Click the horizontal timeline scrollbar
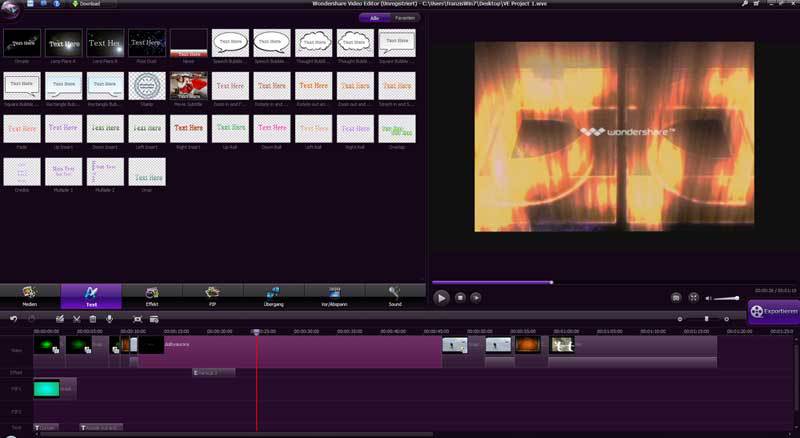The height and width of the screenshot is (438, 800). 235,435
